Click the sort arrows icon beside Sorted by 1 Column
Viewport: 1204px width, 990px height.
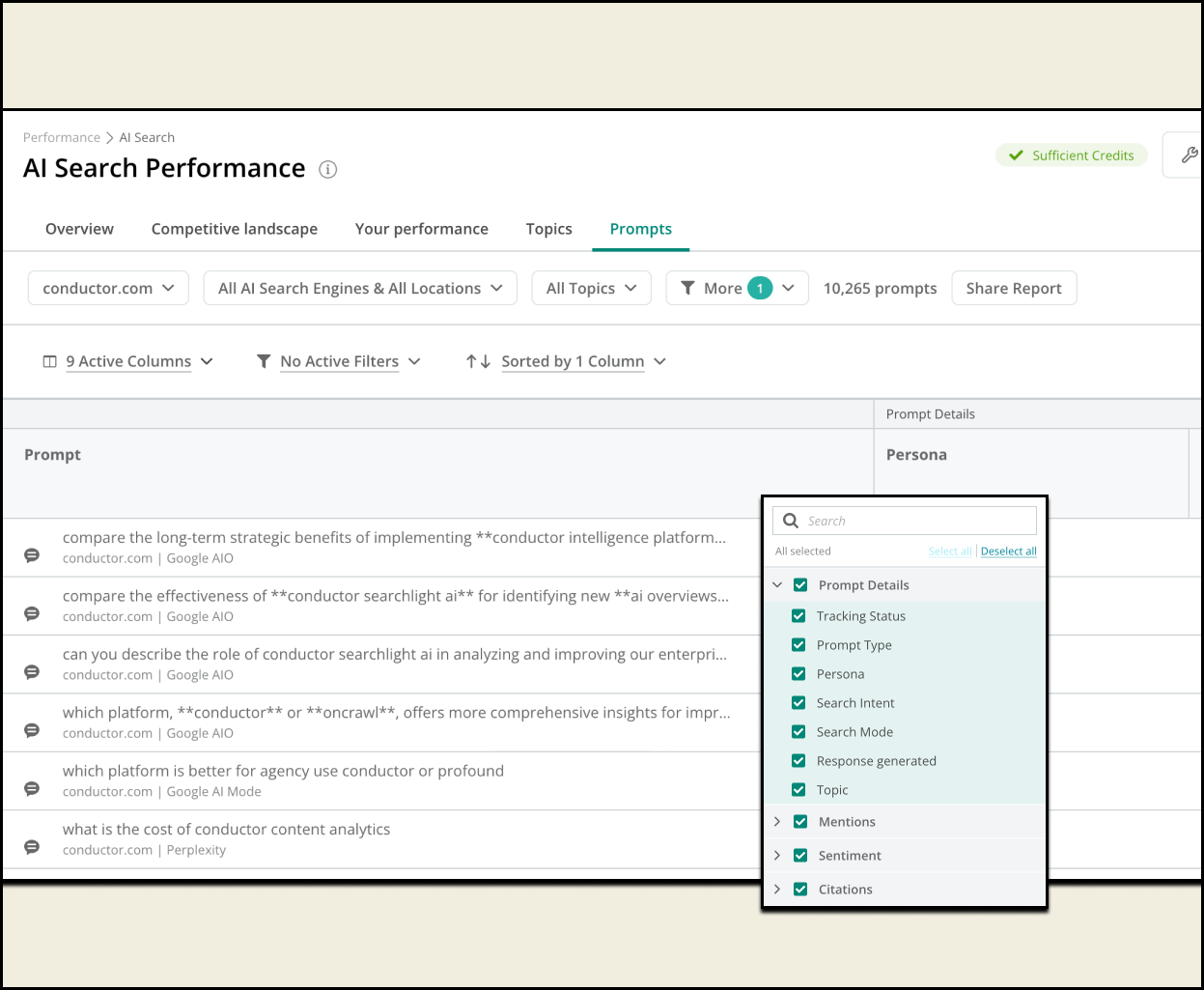[x=478, y=361]
